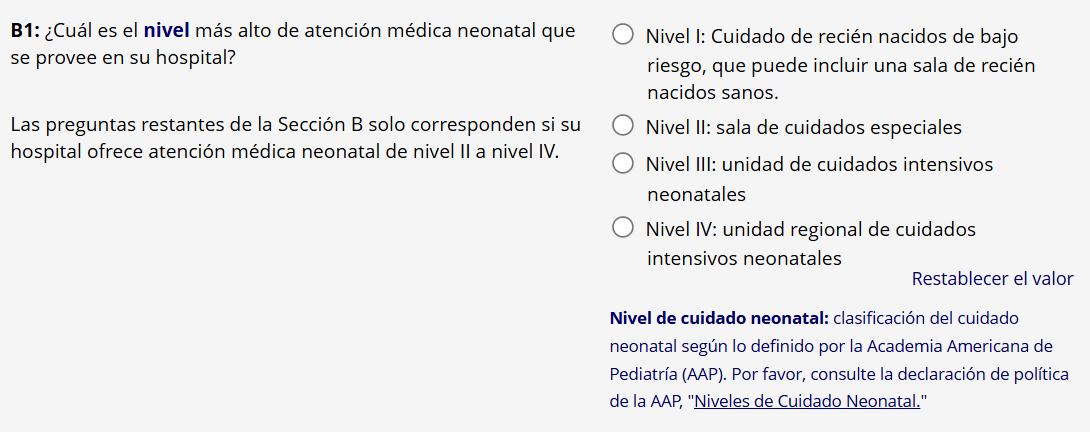The image size is (1090, 432).
Task: Select the Nivel I radio button
Action: click(622, 36)
